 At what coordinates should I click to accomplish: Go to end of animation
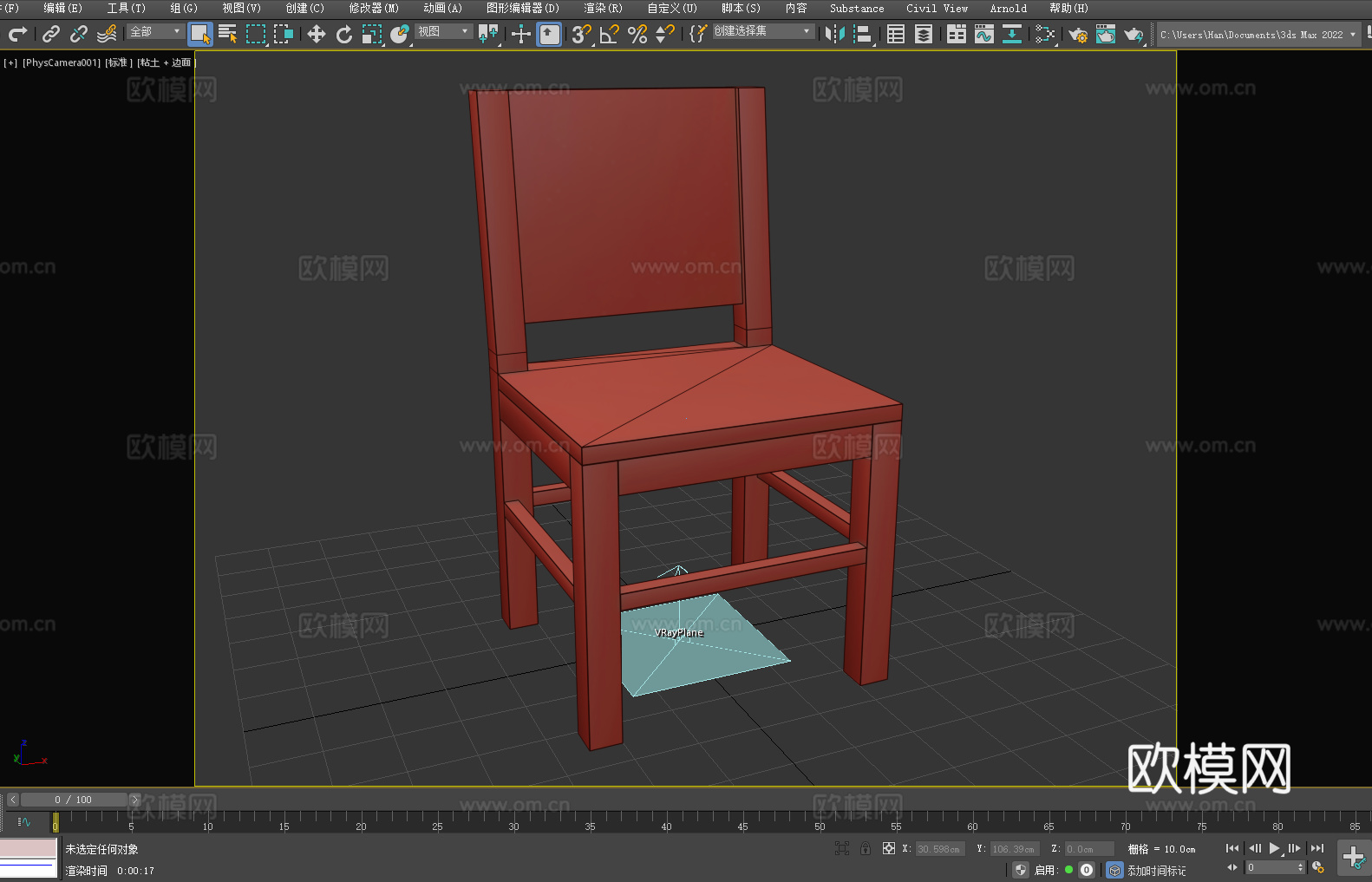click(x=1316, y=848)
